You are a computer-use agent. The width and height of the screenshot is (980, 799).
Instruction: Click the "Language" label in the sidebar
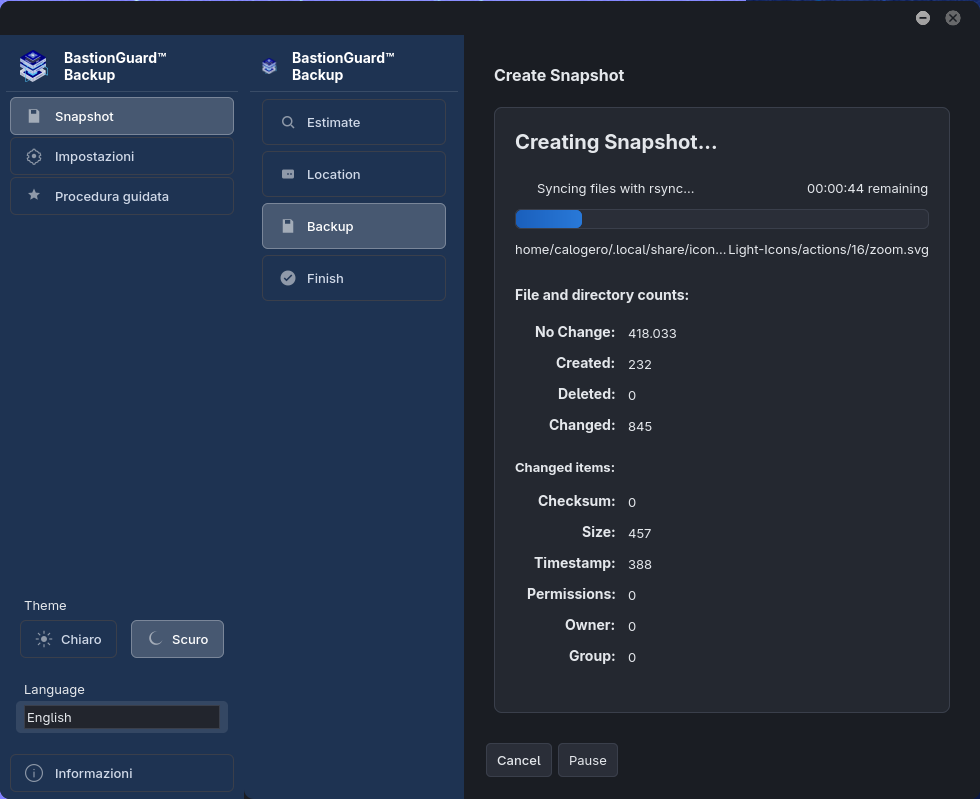[54, 690]
